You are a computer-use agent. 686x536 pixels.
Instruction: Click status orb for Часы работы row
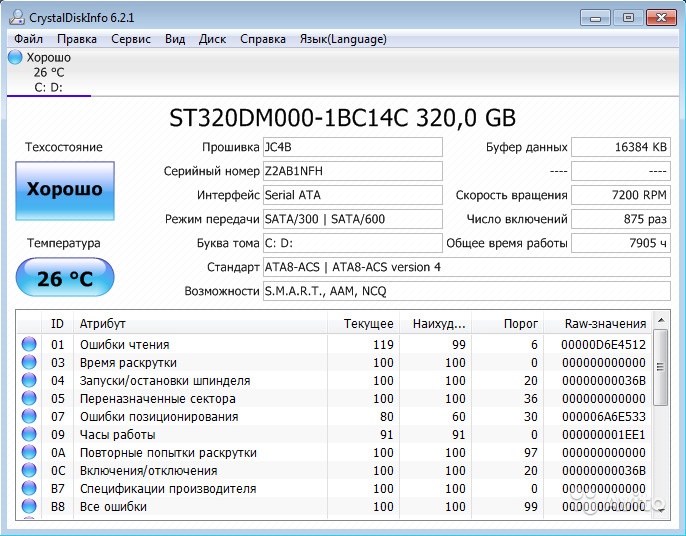pyautogui.click(x=29, y=434)
